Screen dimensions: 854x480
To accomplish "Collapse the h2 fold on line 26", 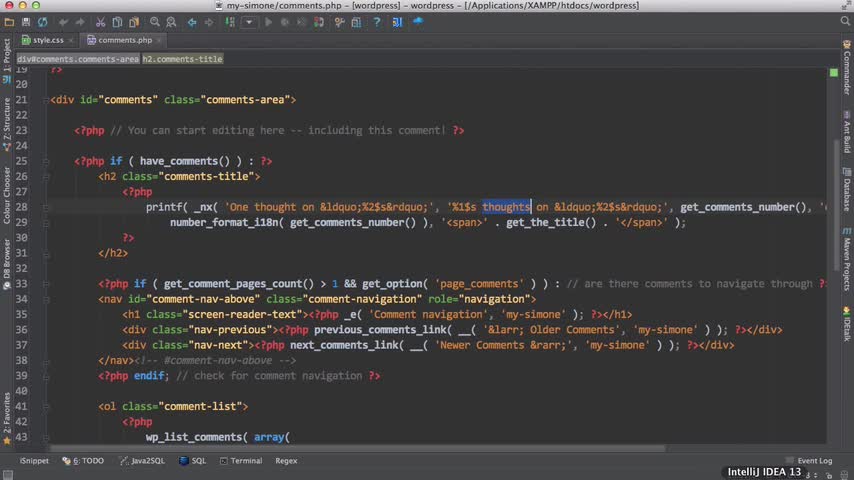I will [x=46, y=177].
